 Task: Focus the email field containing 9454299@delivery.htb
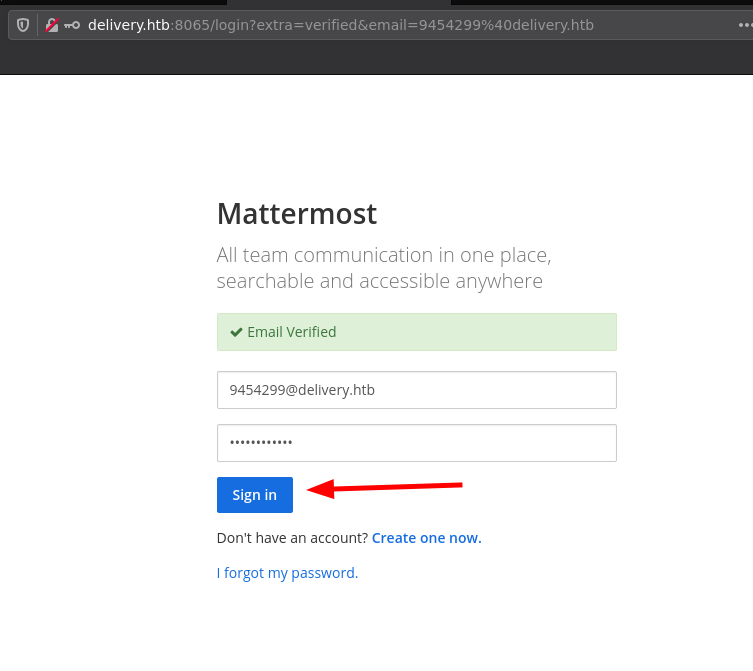coord(416,390)
